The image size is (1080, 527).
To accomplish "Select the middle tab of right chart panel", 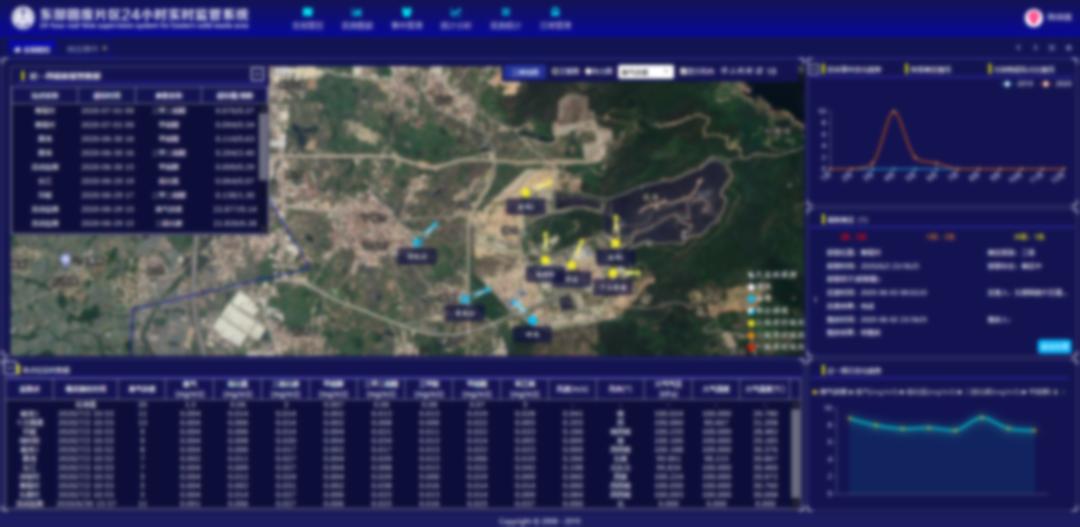I will [x=928, y=70].
